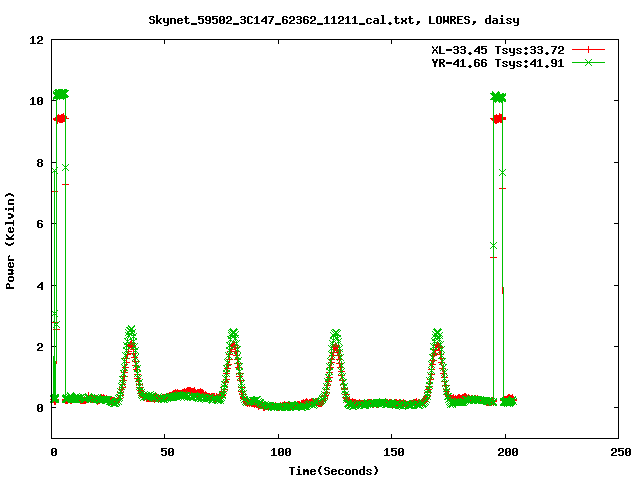Image resolution: width=640 pixels, height=480 pixels.
Task: Click the third source peak near 125 seconds
Action: [336, 335]
